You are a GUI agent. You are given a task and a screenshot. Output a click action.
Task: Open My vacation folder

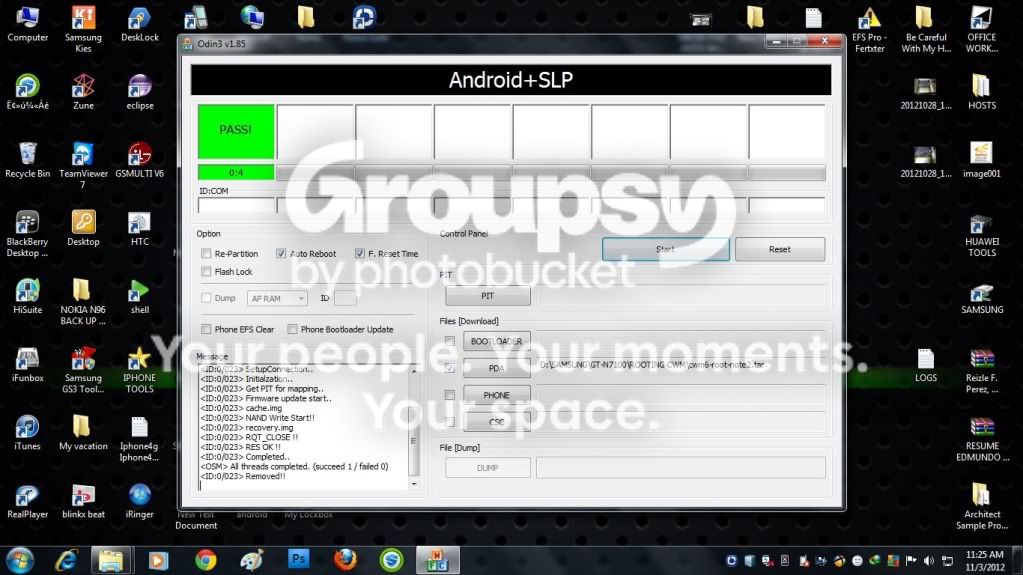83,432
